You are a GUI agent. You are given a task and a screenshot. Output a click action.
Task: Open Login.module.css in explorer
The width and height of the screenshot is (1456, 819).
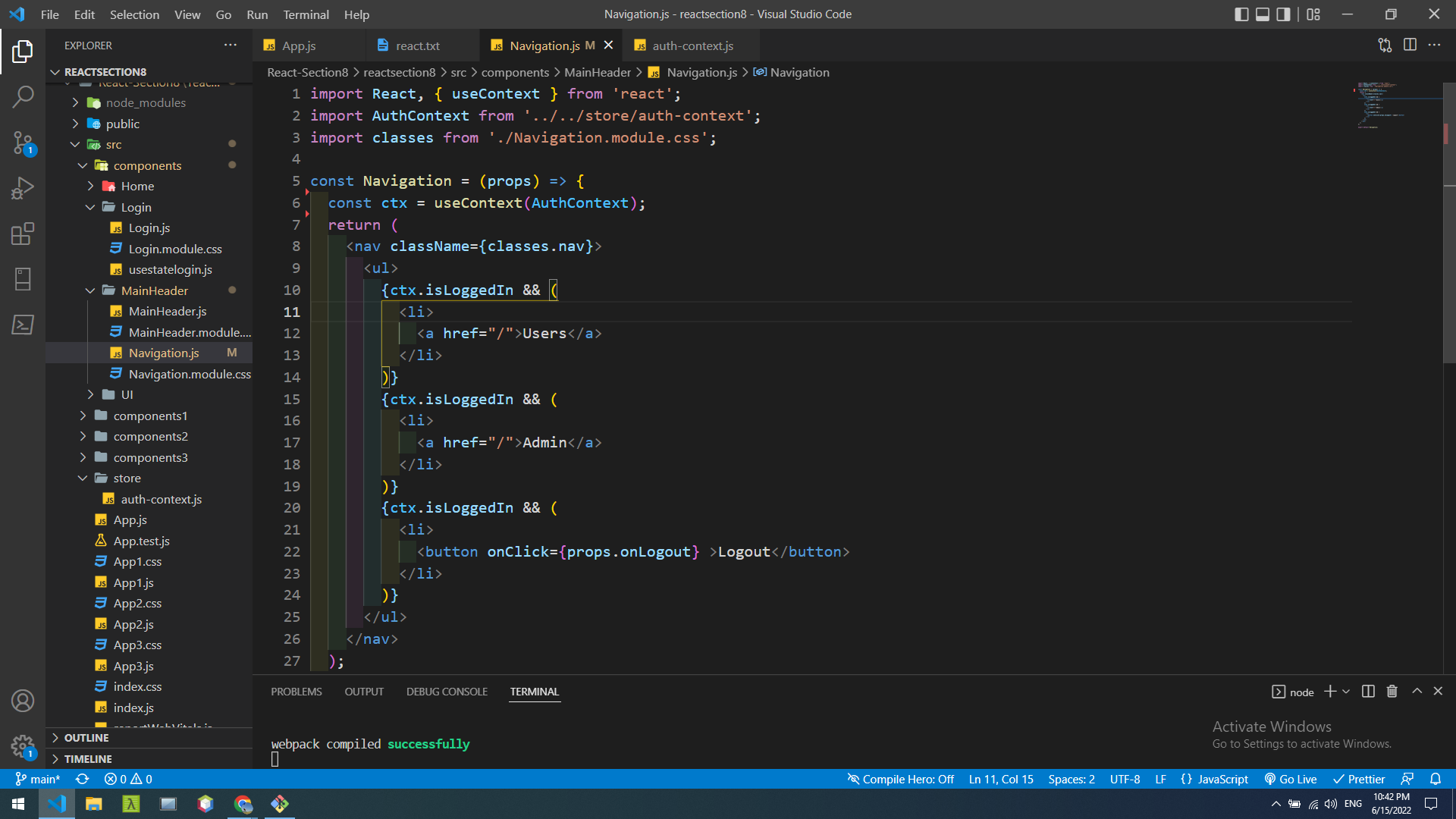coord(175,249)
